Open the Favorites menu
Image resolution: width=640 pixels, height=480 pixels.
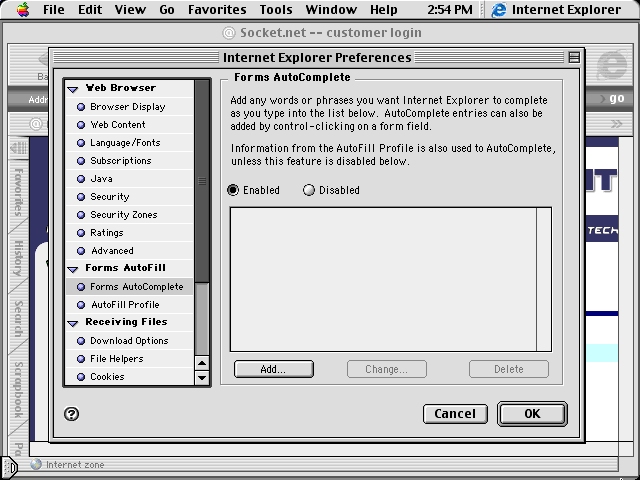[217, 9]
